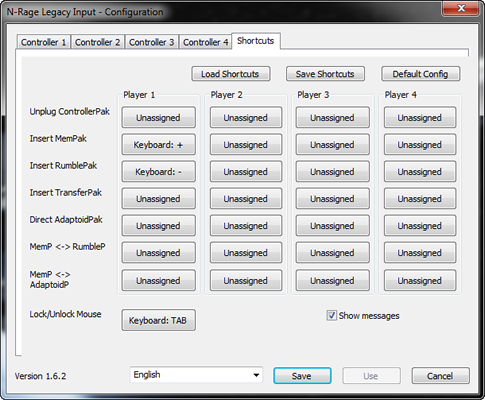Image resolution: width=485 pixels, height=400 pixels.
Task: Close the N-Rage configuration window
Action: pyautogui.click(x=461, y=8)
